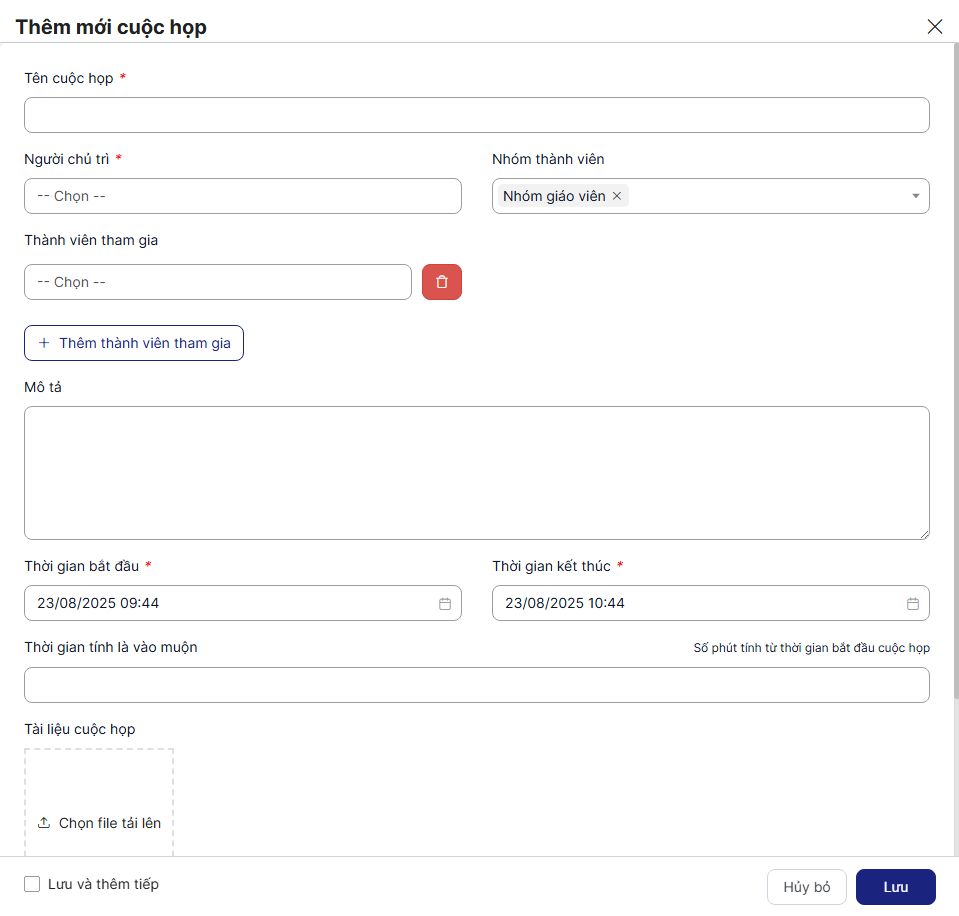Click the upload icon in file area
The height and width of the screenshot is (916, 959).
[44, 823]
